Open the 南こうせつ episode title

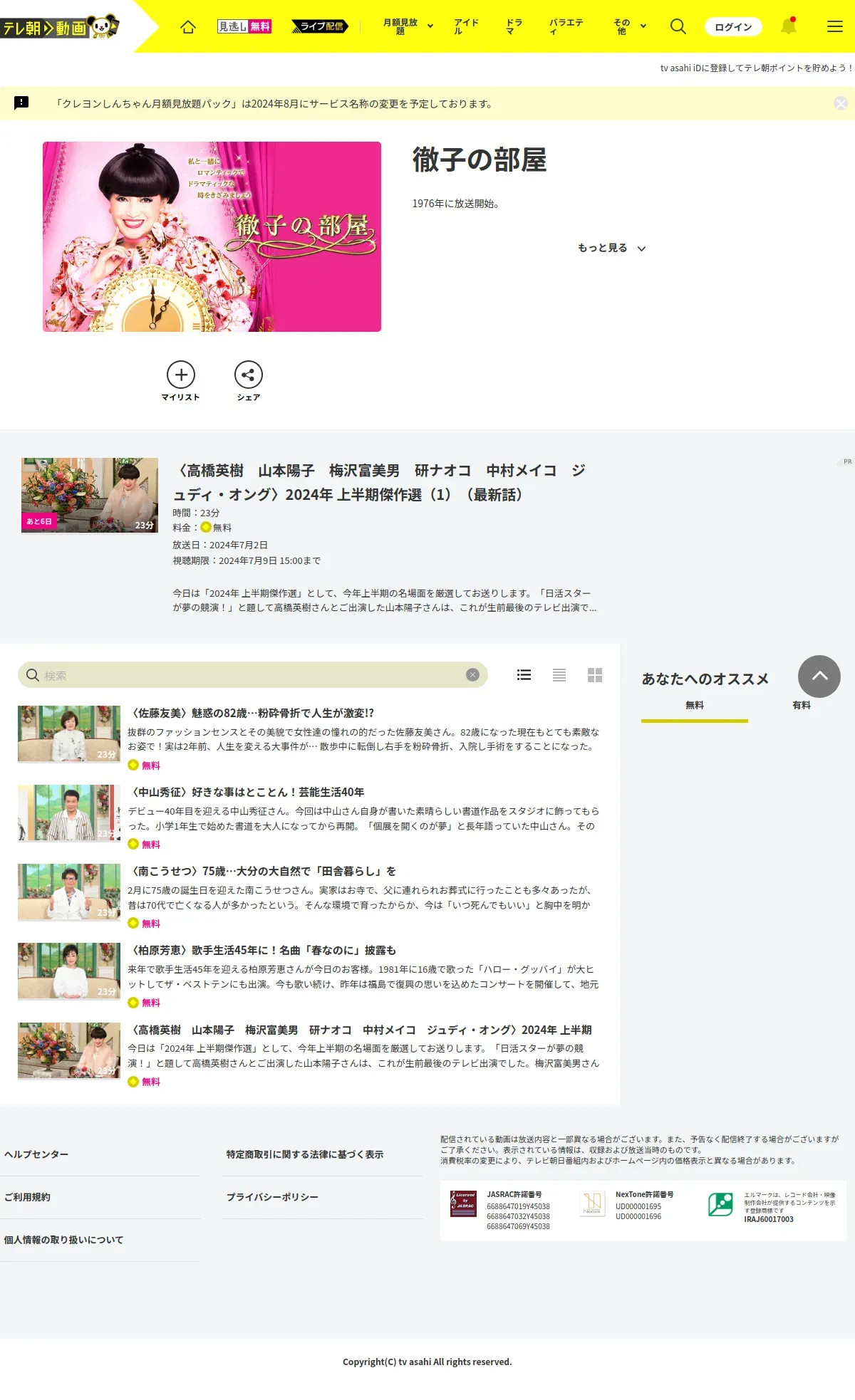coord(261,871)
